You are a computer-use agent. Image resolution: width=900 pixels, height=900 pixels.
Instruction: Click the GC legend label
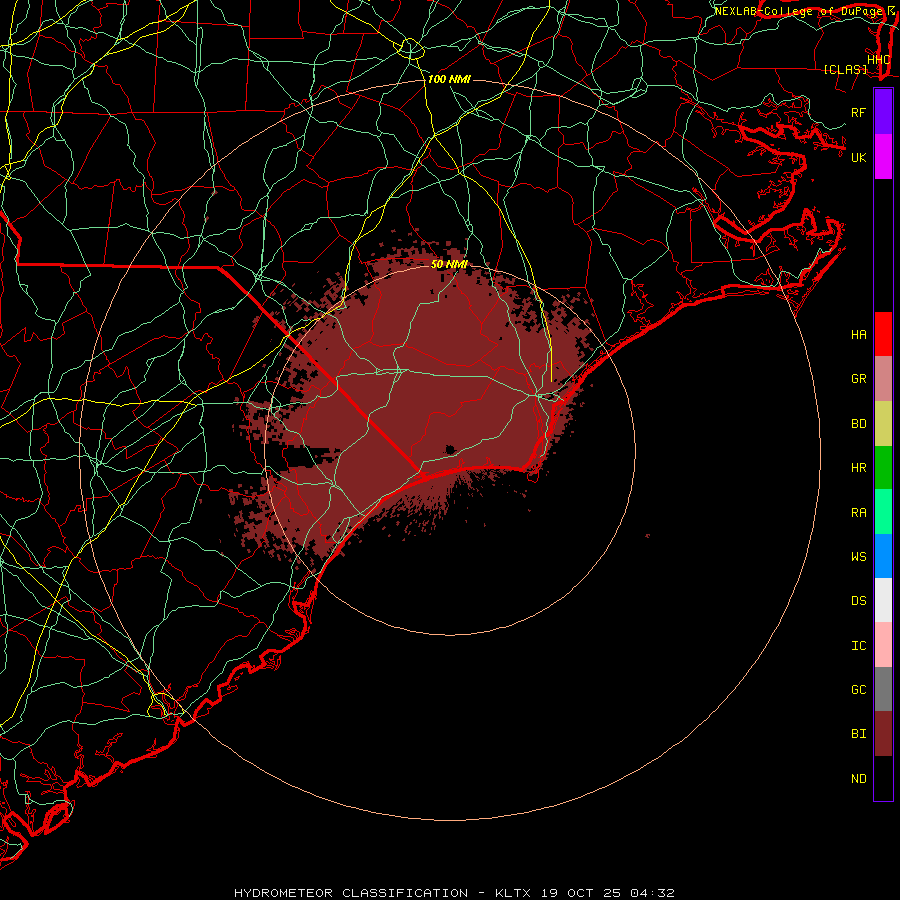pos(858,690)
